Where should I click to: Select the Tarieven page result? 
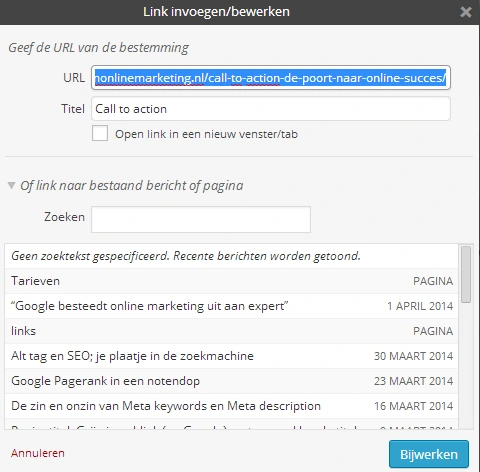[x=232, y=281]
